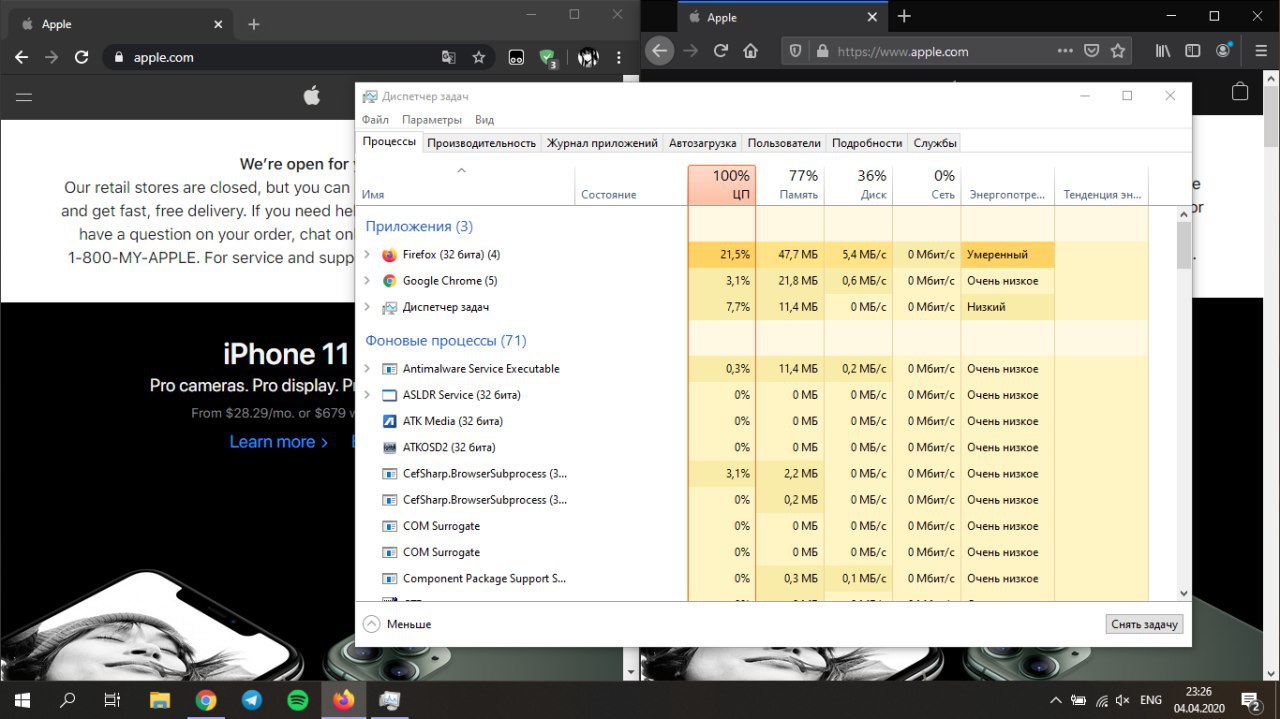Open Telegram from the taskbar
1280x719 pixels.
click(x=251, y=700)
